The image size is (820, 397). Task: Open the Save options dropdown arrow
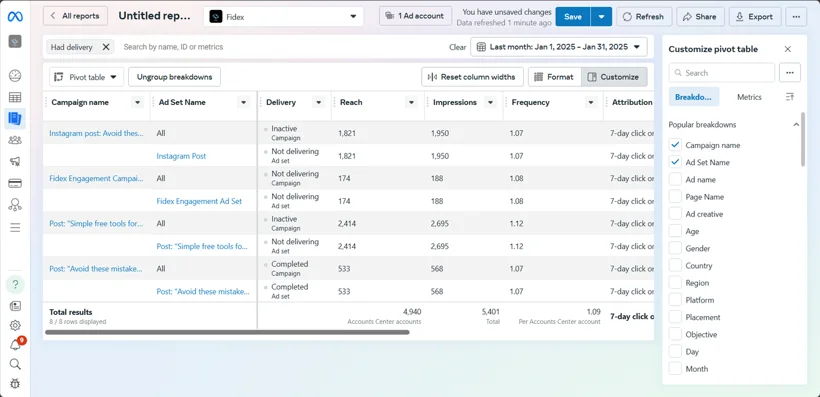(x=601, y=17)
